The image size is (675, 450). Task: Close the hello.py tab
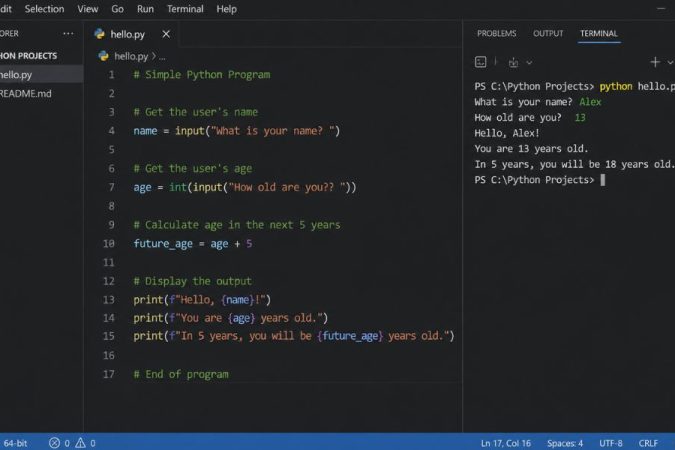coord(166,34)
